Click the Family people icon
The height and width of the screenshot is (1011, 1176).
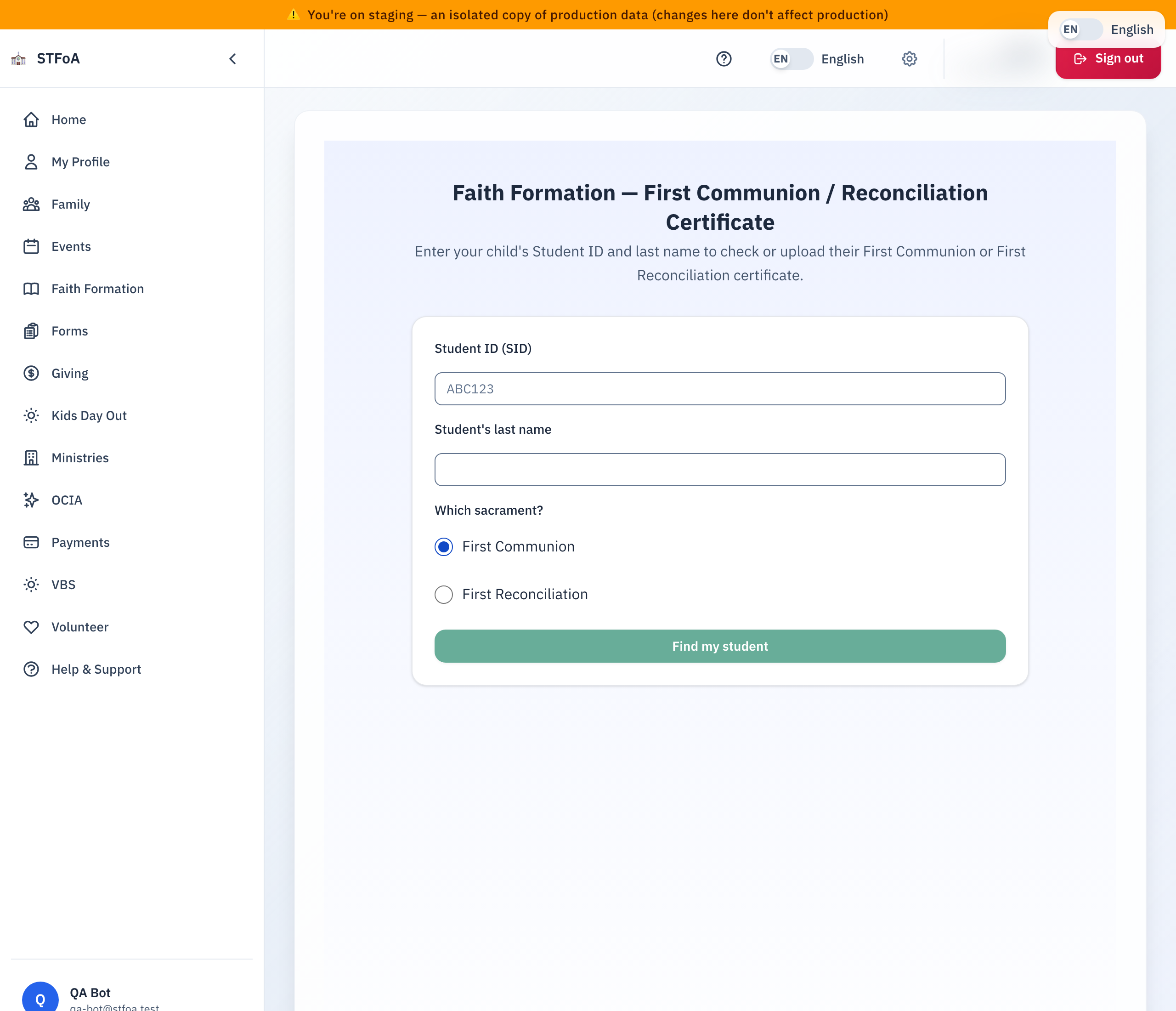[x=31, y=204]
